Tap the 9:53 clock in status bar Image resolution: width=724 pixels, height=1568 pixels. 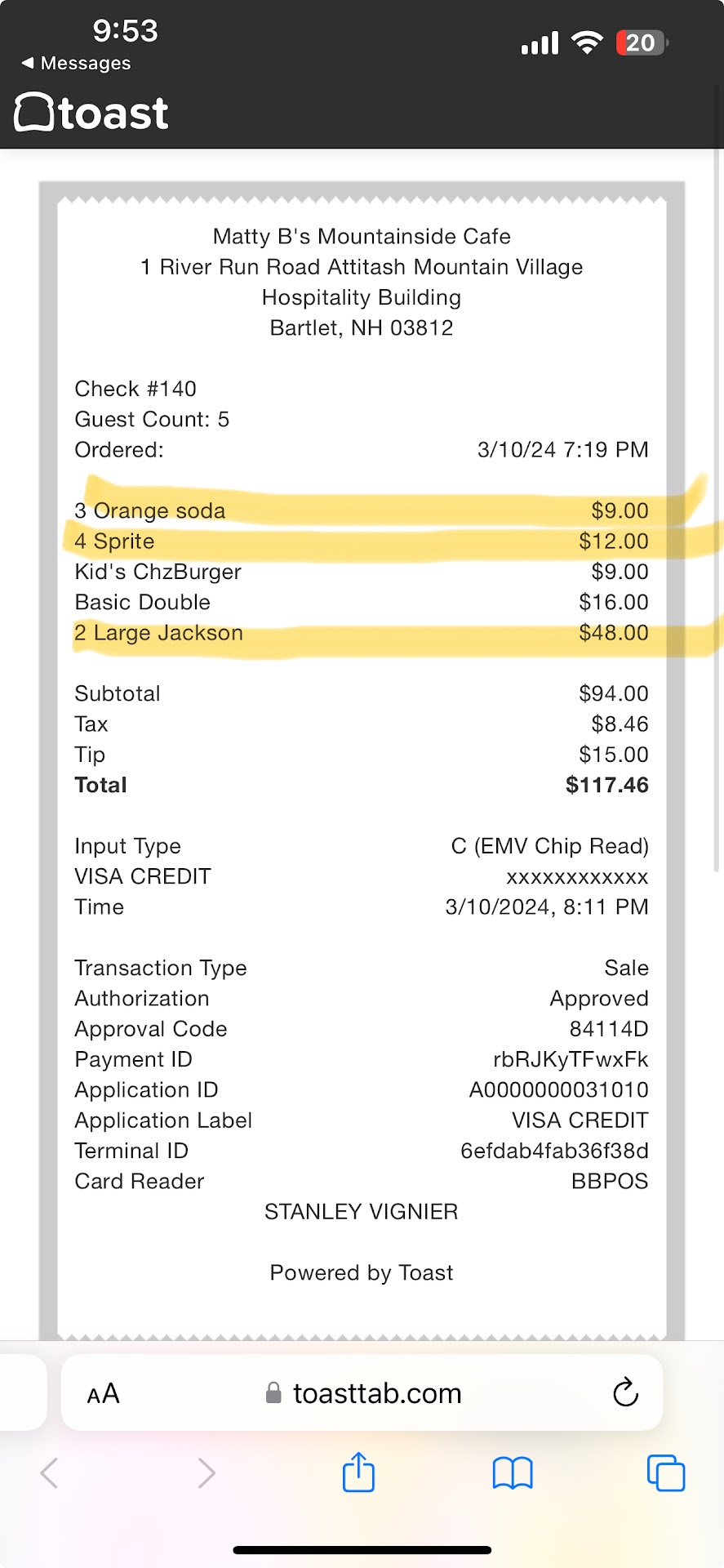[x=125, y=31]
